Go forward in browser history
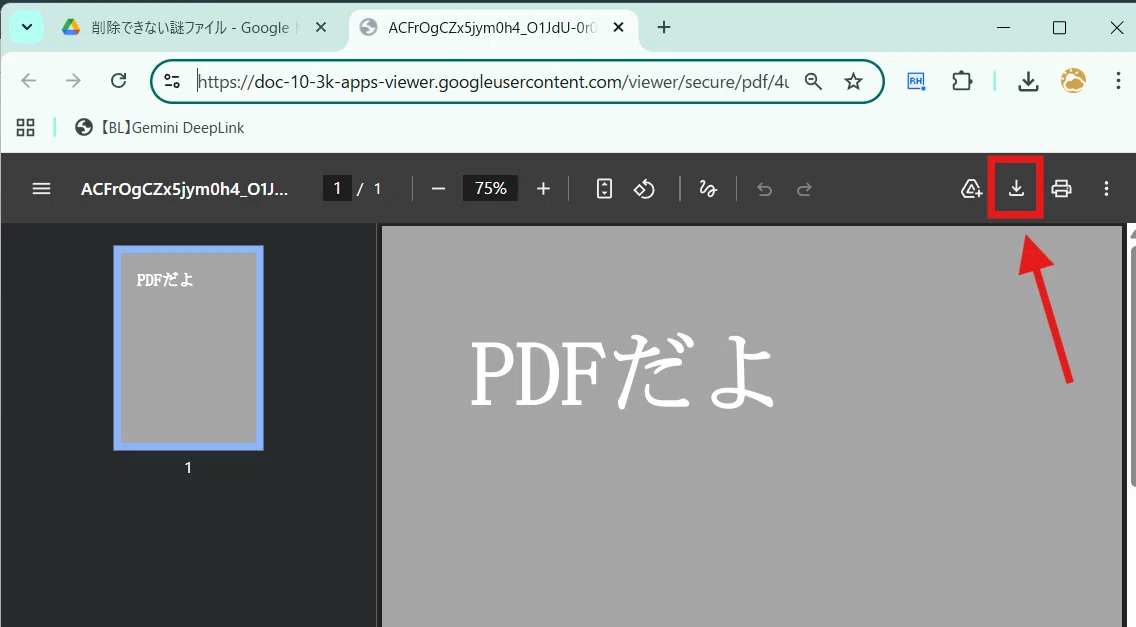Screen dimensions: 1136x627 (x=73, y=80)
